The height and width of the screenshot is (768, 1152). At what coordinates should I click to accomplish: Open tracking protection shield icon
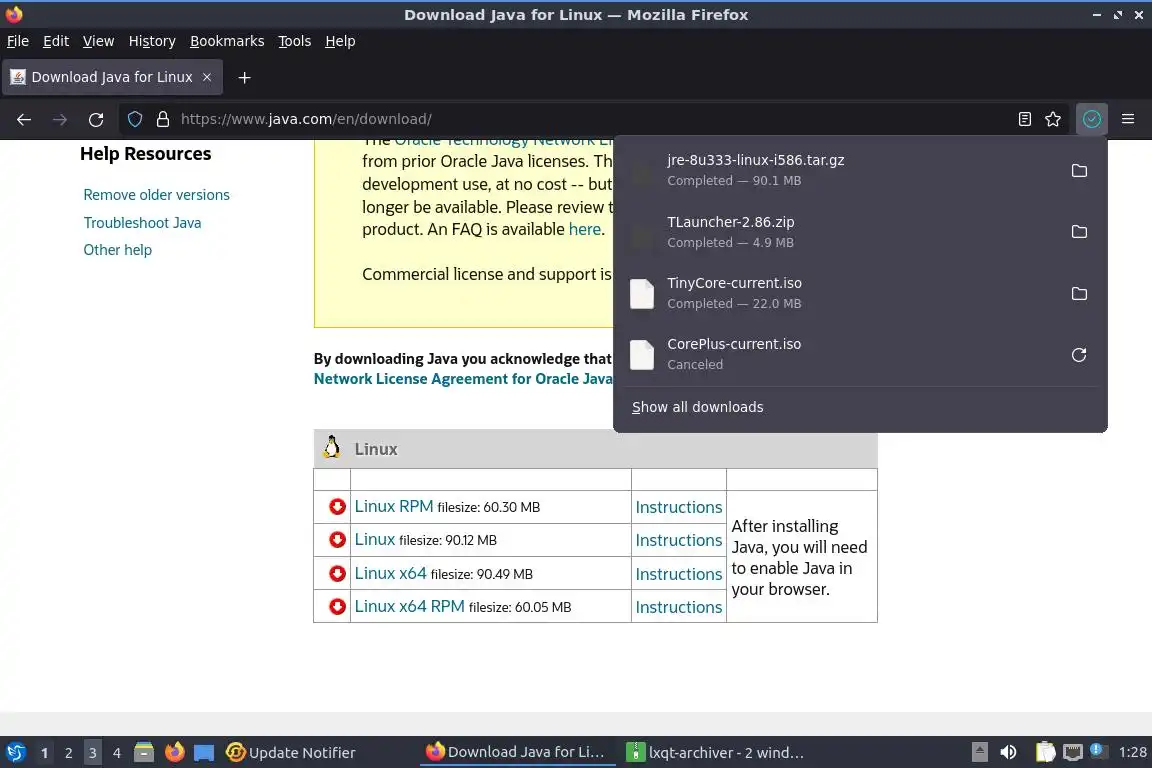135,119
